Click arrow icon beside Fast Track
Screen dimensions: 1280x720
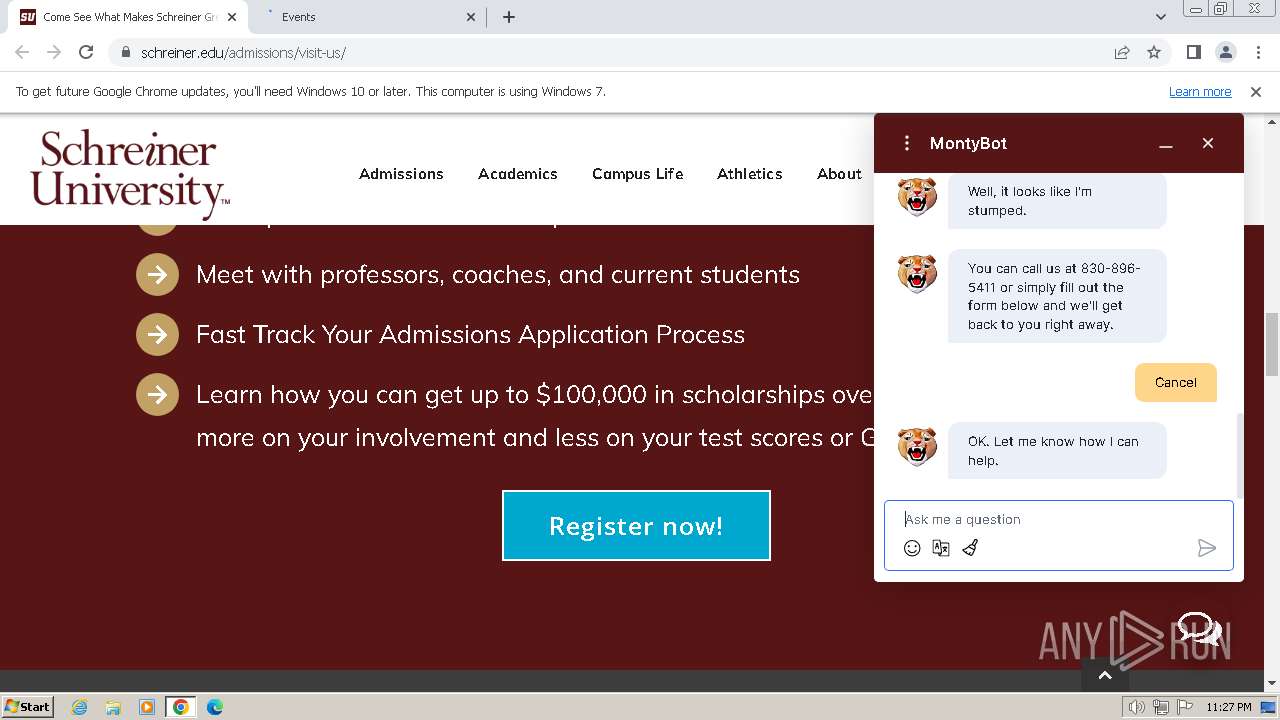pyautogui.click(x=157, y=335)
